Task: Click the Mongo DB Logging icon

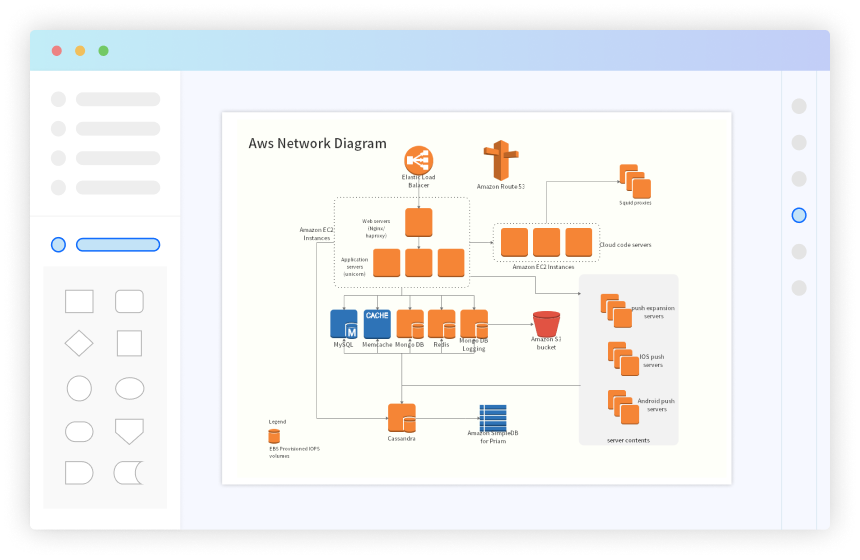Action: (474, 324)
